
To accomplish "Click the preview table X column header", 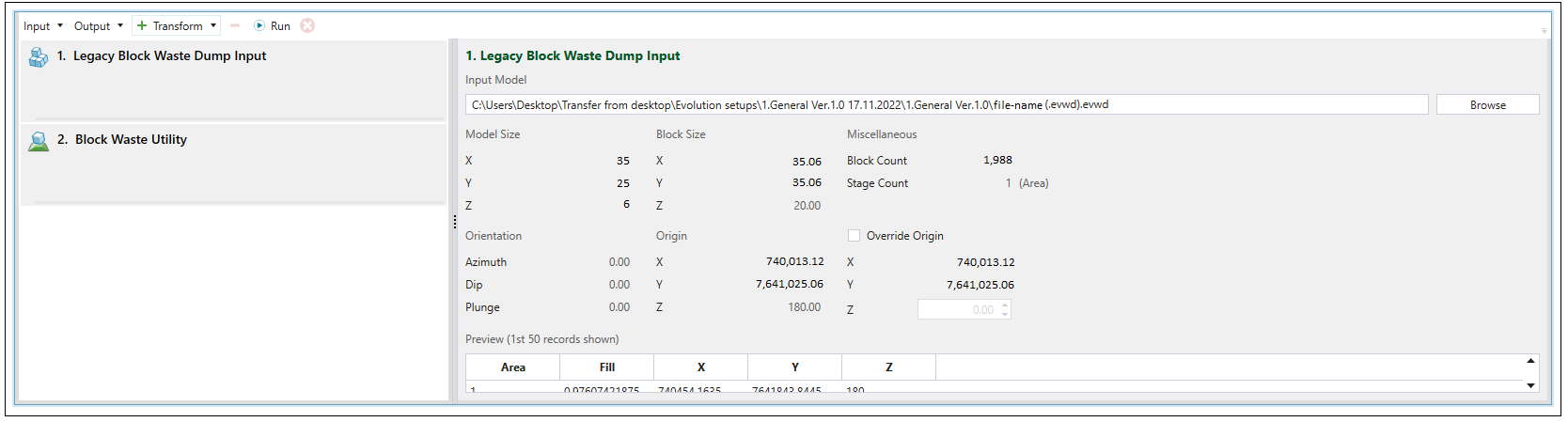I will 701,367.
